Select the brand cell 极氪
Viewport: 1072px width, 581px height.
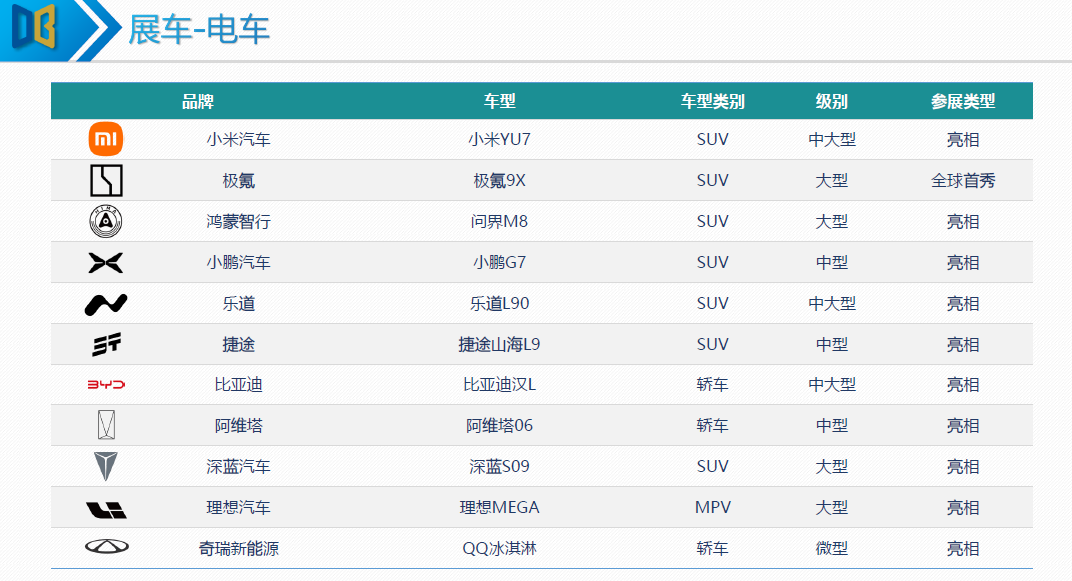[239, 180]
